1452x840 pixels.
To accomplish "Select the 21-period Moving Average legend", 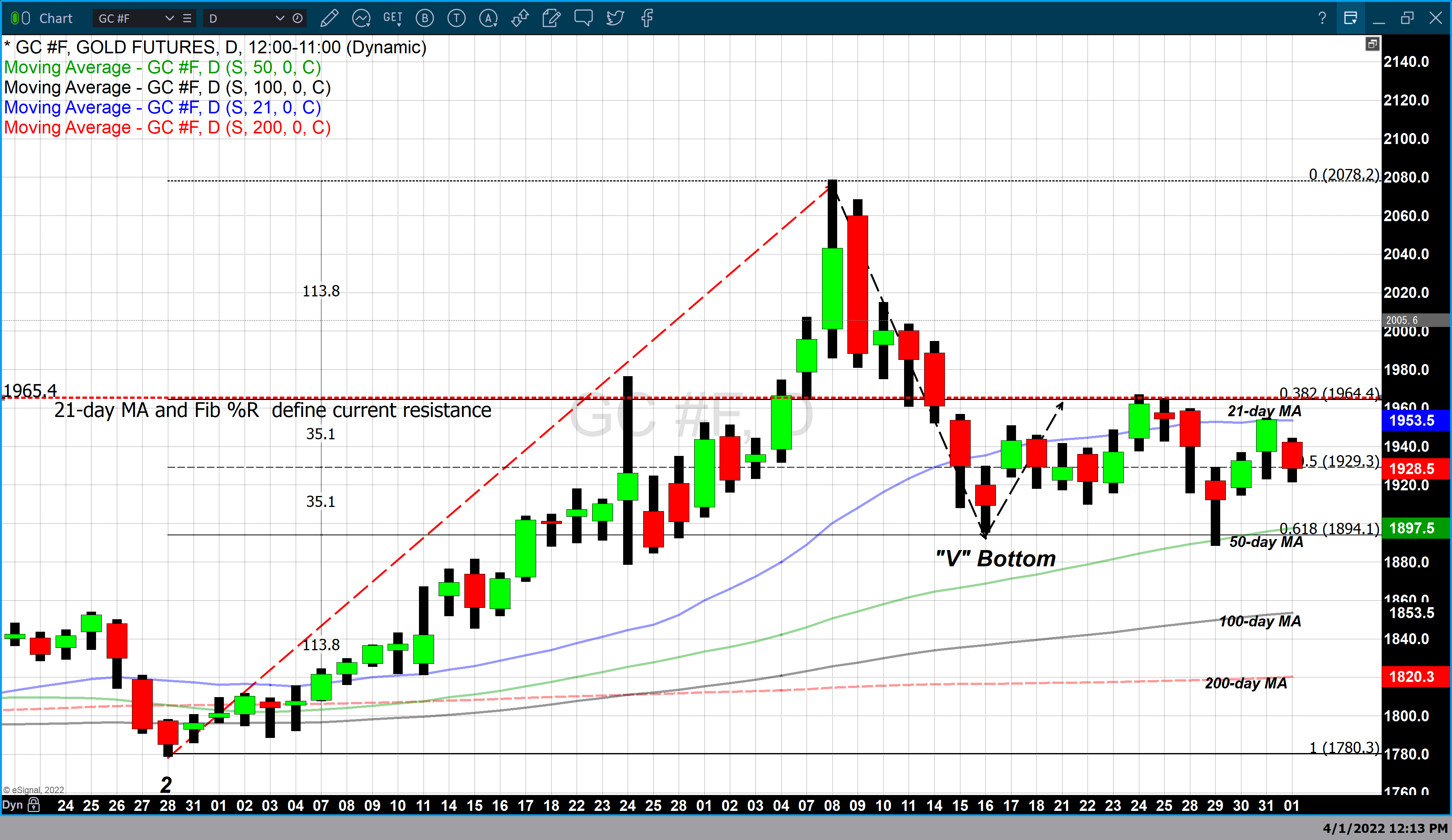I will (x=163, y=107).
